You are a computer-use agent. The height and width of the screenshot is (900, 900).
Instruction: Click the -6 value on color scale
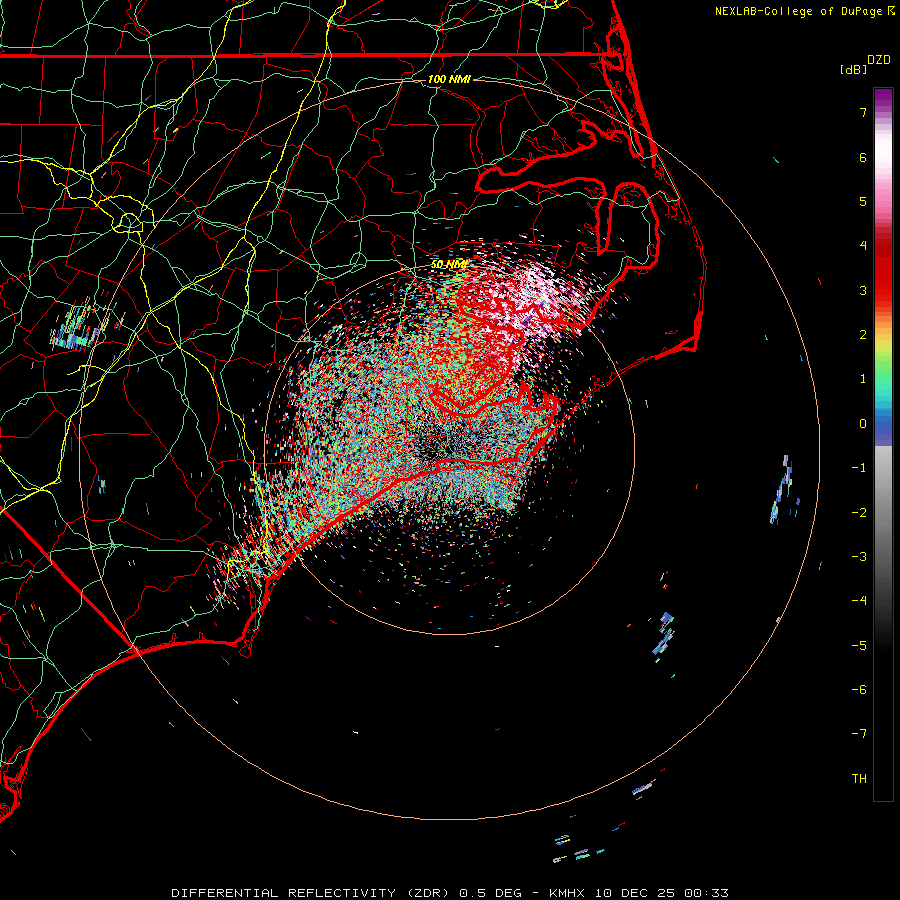859,690
